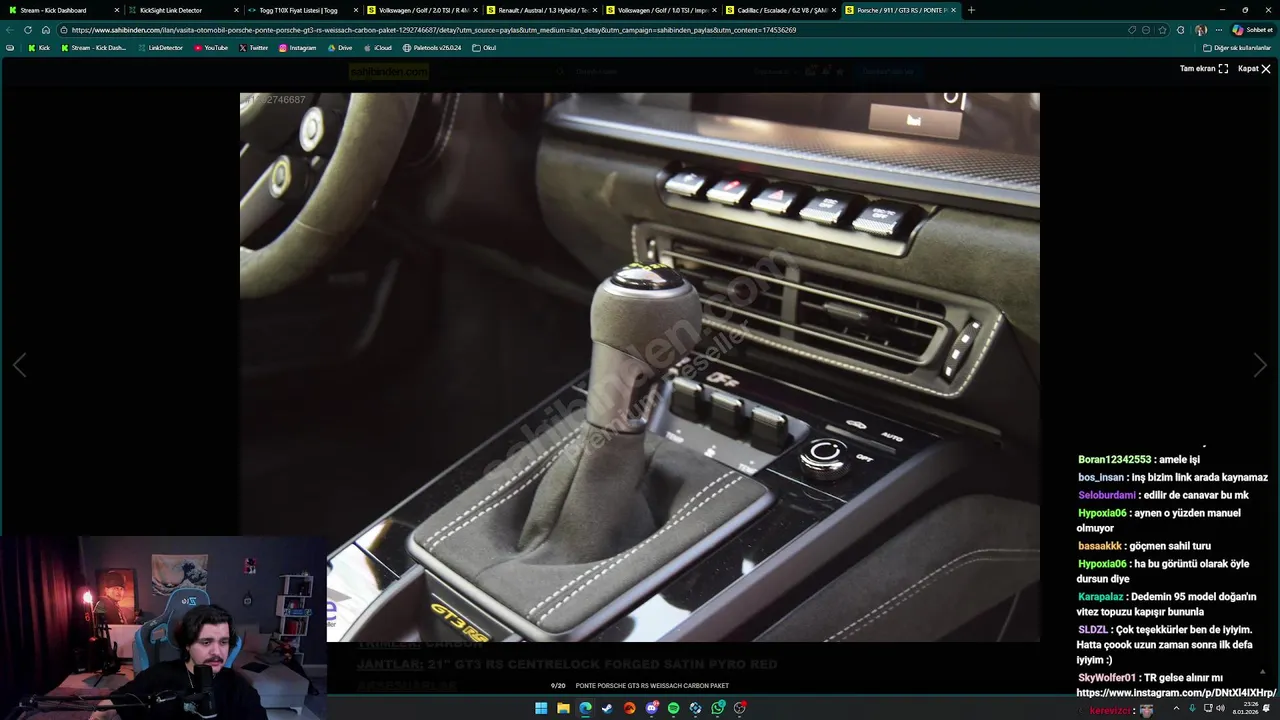Open the Instagram bookmark

click(297, 48)
